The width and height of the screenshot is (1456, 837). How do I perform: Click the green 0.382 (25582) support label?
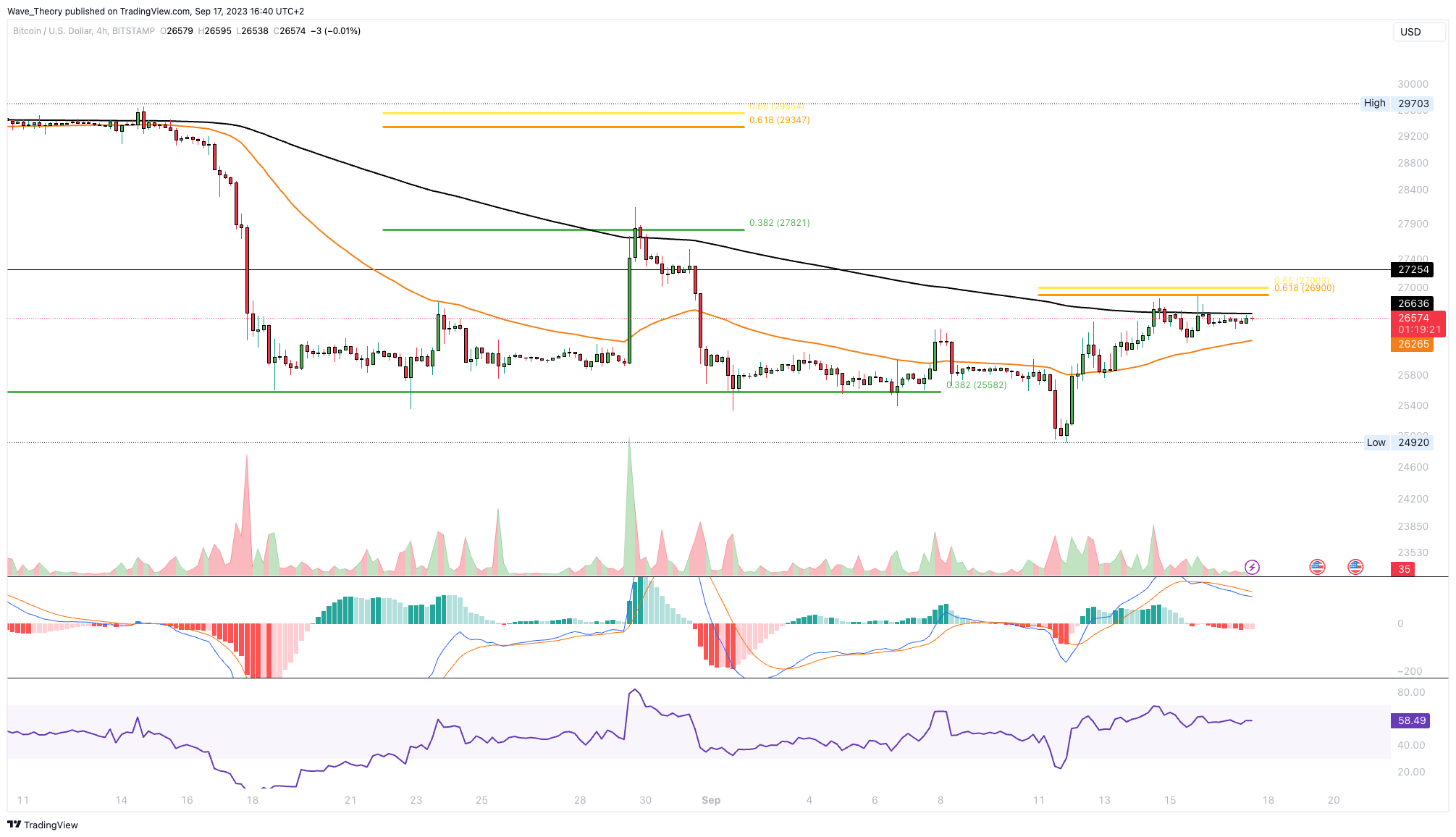pos(977,385)
